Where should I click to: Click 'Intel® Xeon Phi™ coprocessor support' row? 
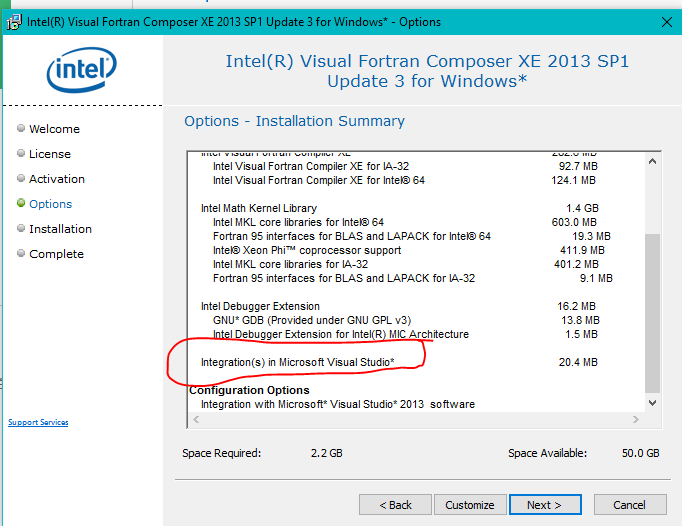point(307,250)
